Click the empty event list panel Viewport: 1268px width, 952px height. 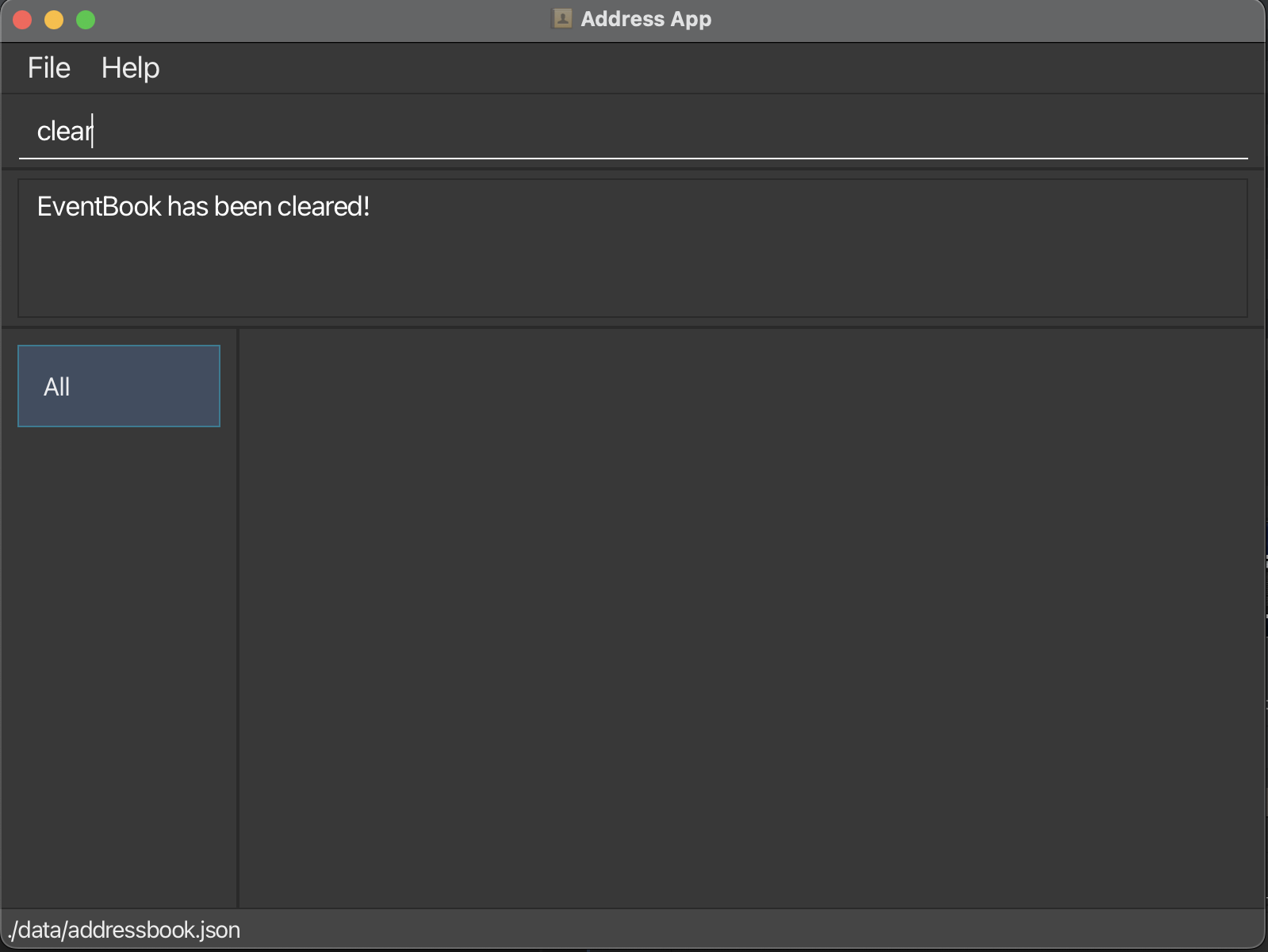click(x=750, y=618)
